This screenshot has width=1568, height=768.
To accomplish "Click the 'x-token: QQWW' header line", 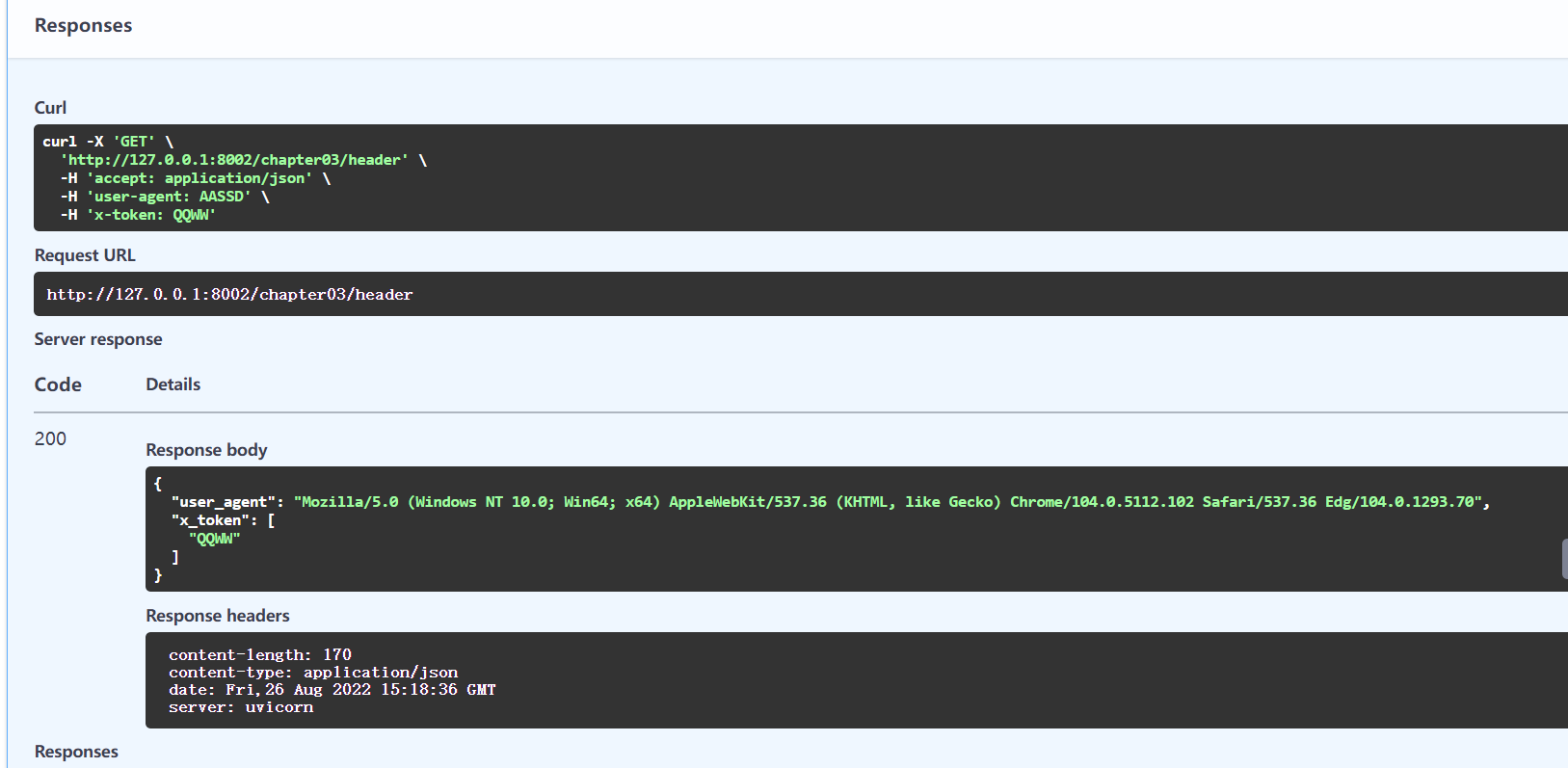I will click(x=138, y=215).
